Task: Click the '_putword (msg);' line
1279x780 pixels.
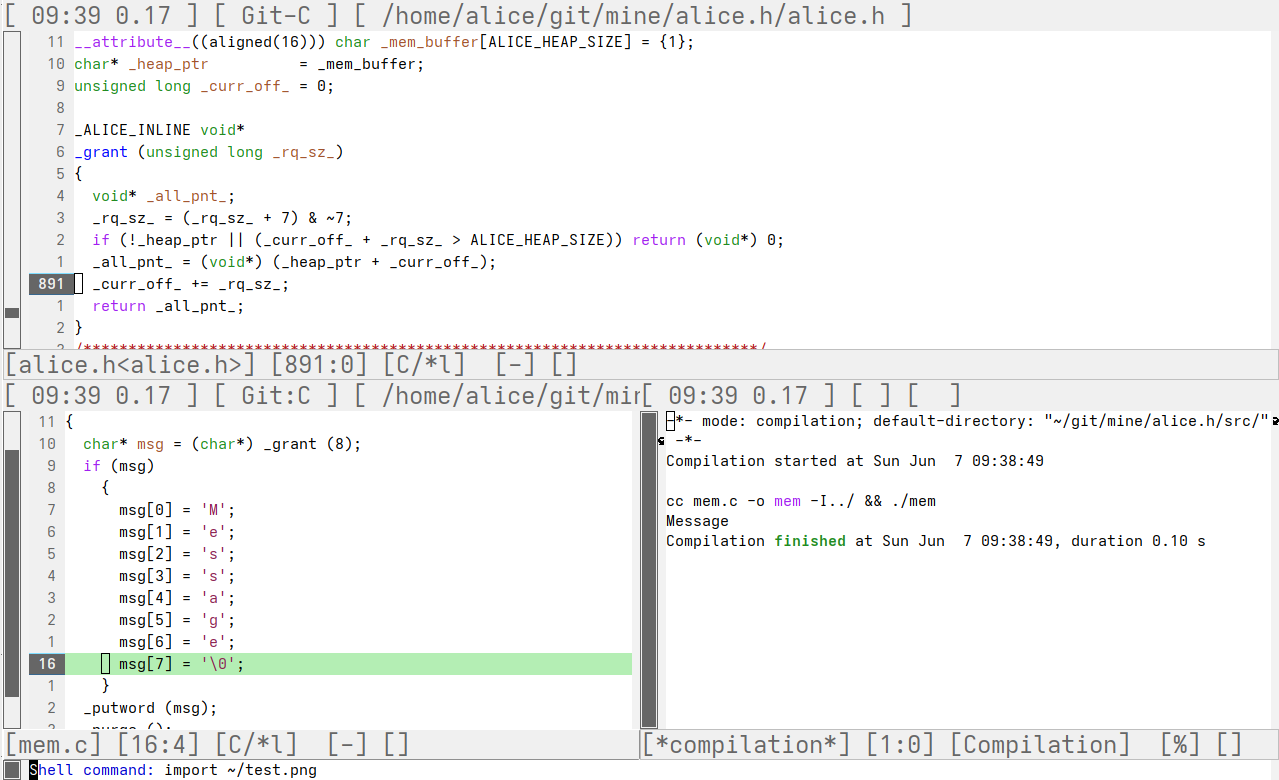Action: [x=150, y=708]
